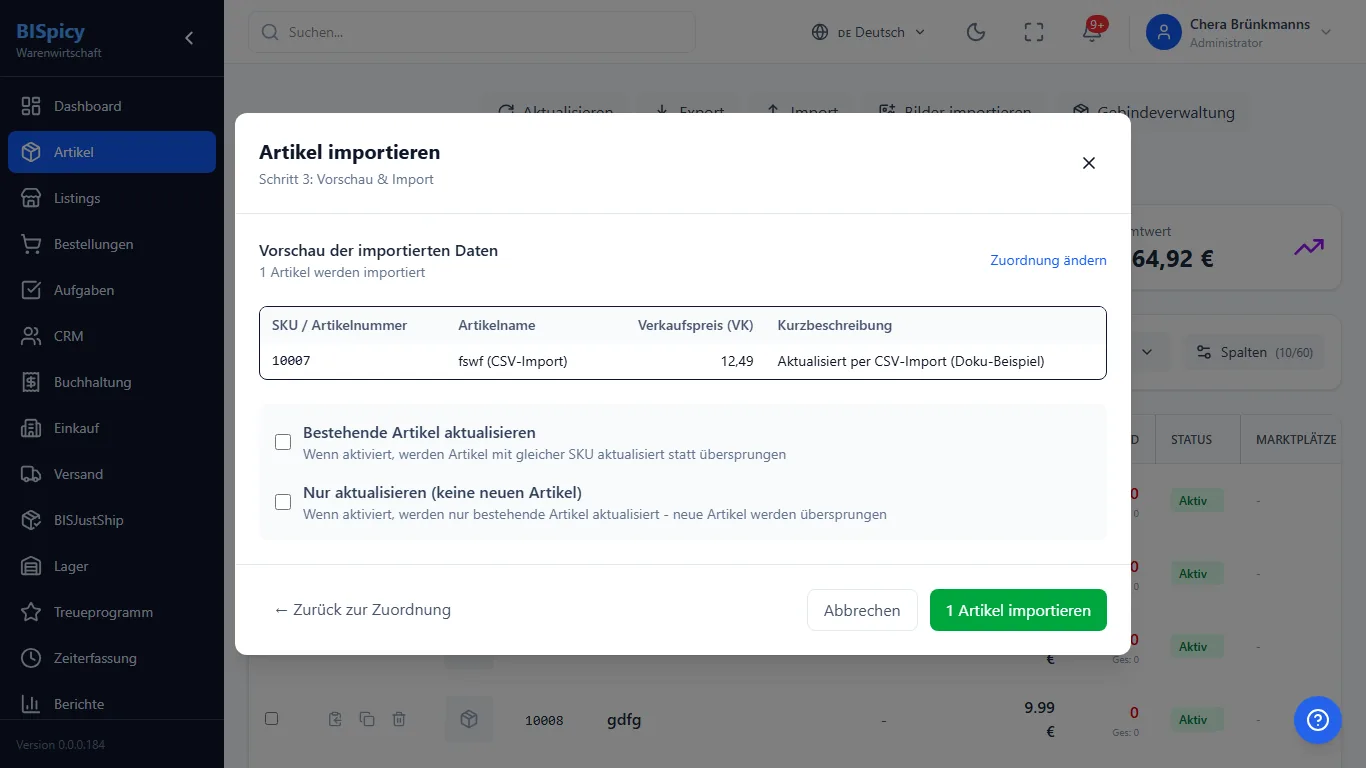
Task: Toggle fullscreen mode icon
Action: point(1034,32)
